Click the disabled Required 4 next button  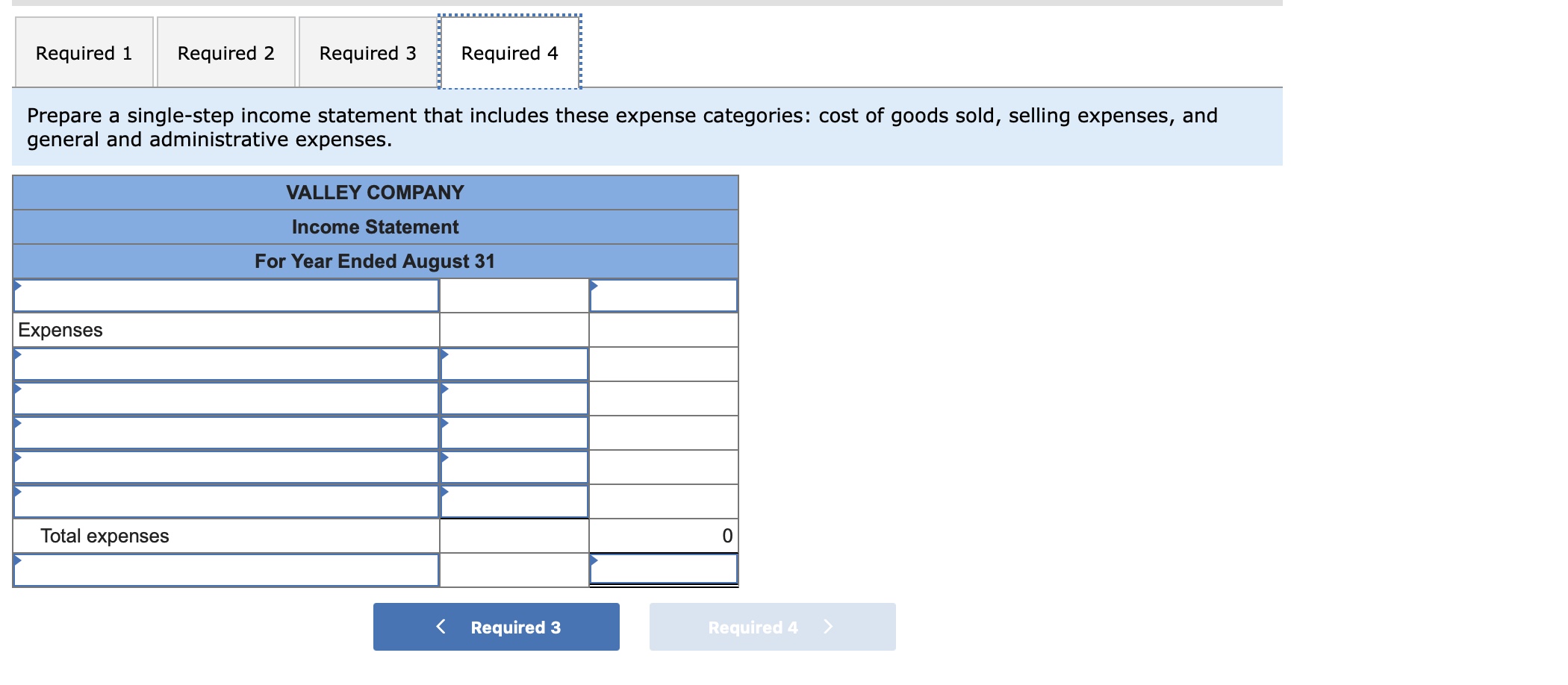tap(772, 627)
